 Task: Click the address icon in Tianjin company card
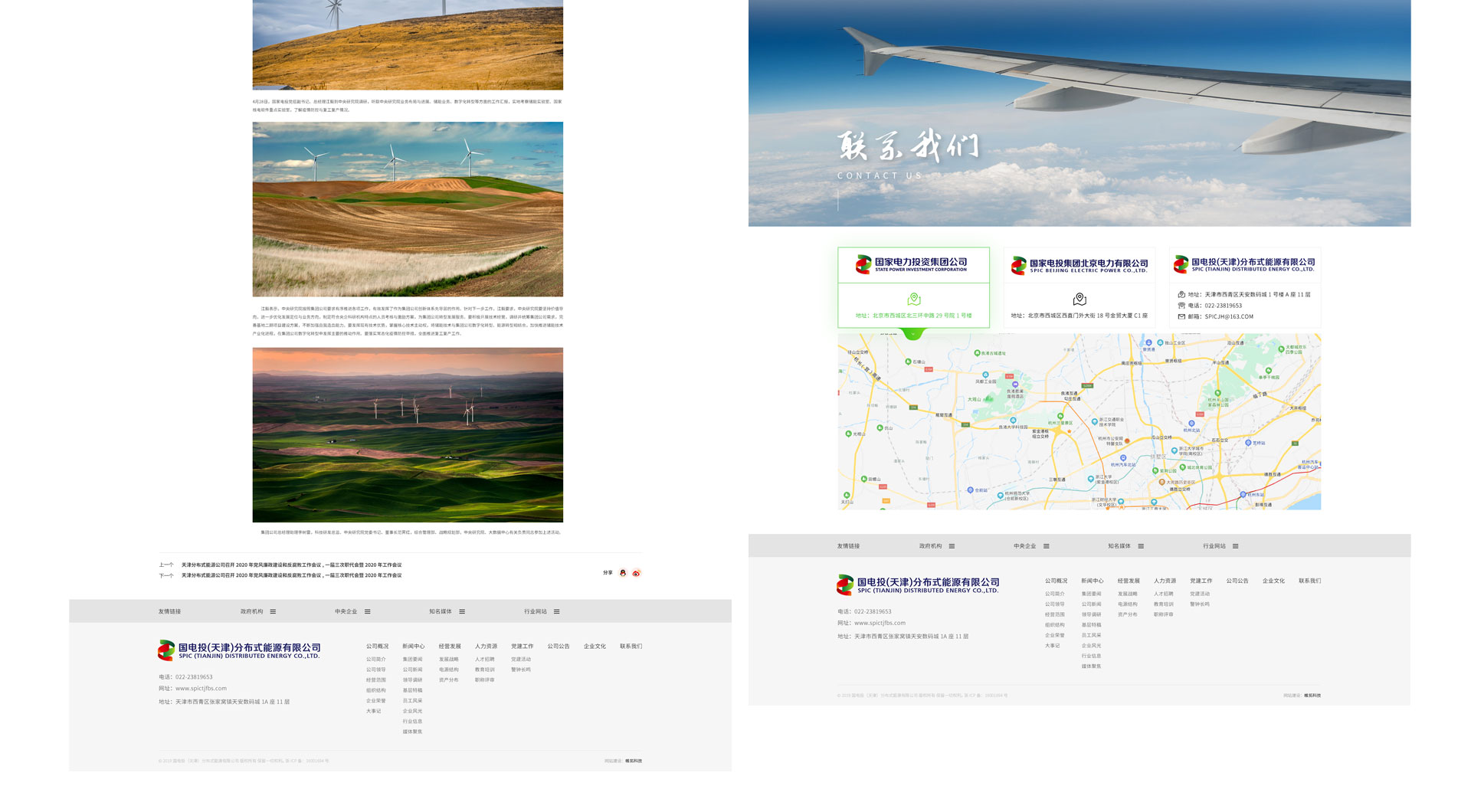click(1181, 295)
